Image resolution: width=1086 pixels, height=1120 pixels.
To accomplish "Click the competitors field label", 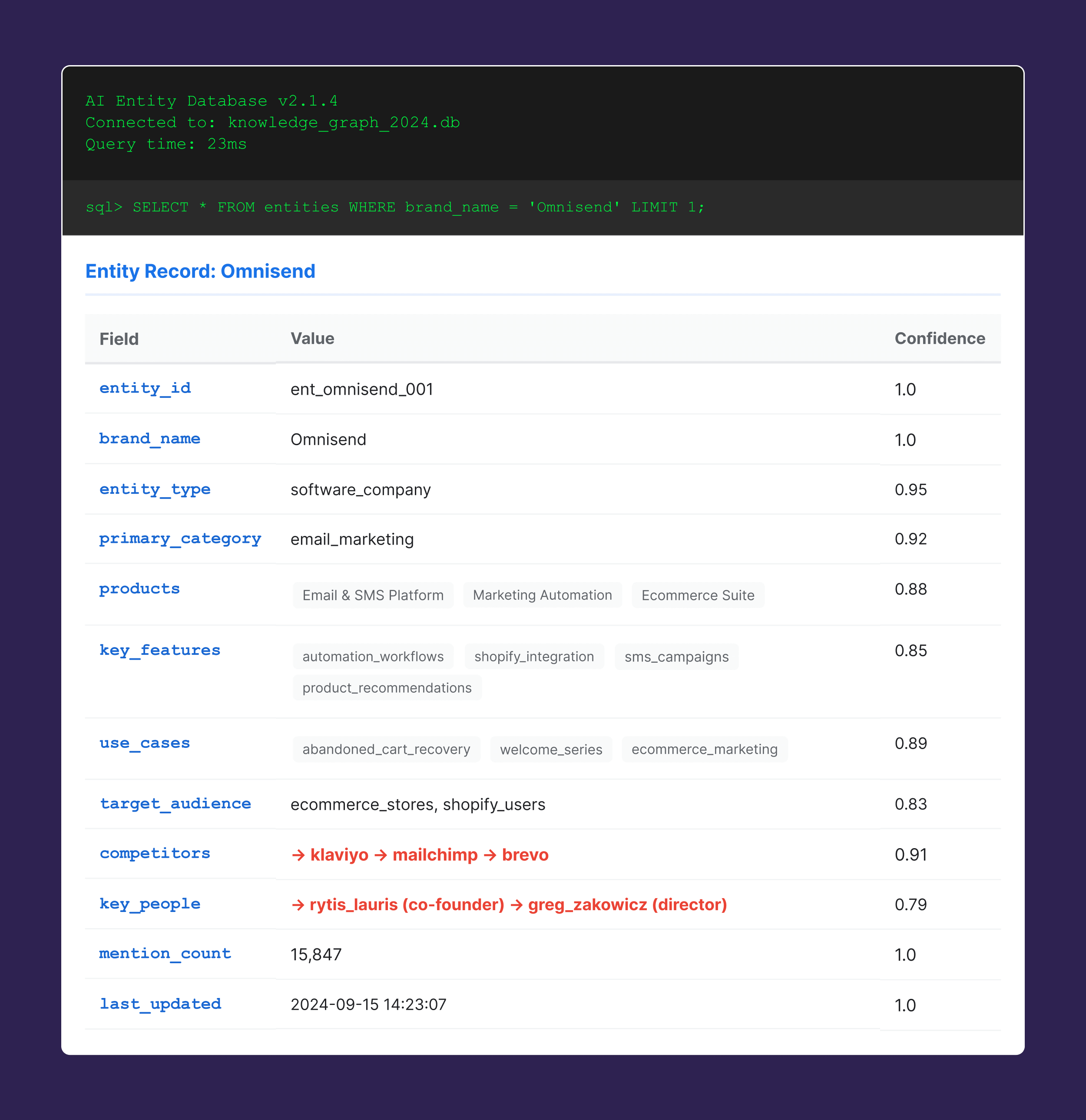I will coord(154,854).
